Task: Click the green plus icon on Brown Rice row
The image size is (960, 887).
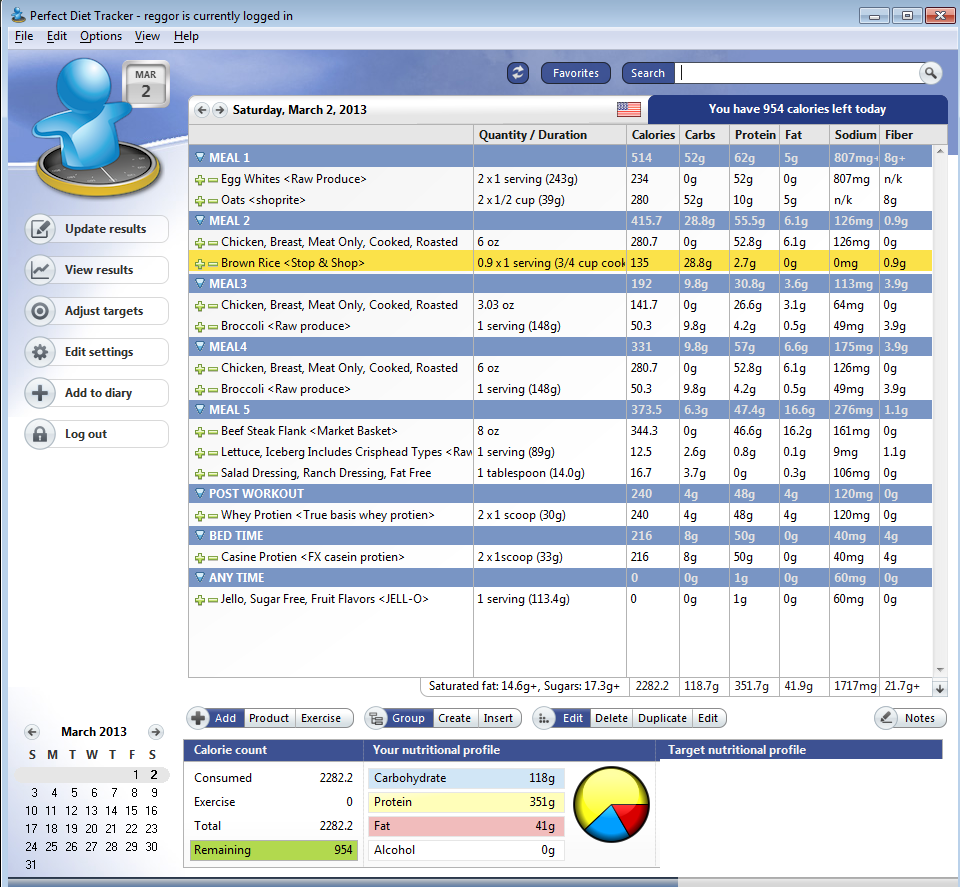Action: point(200,264)
